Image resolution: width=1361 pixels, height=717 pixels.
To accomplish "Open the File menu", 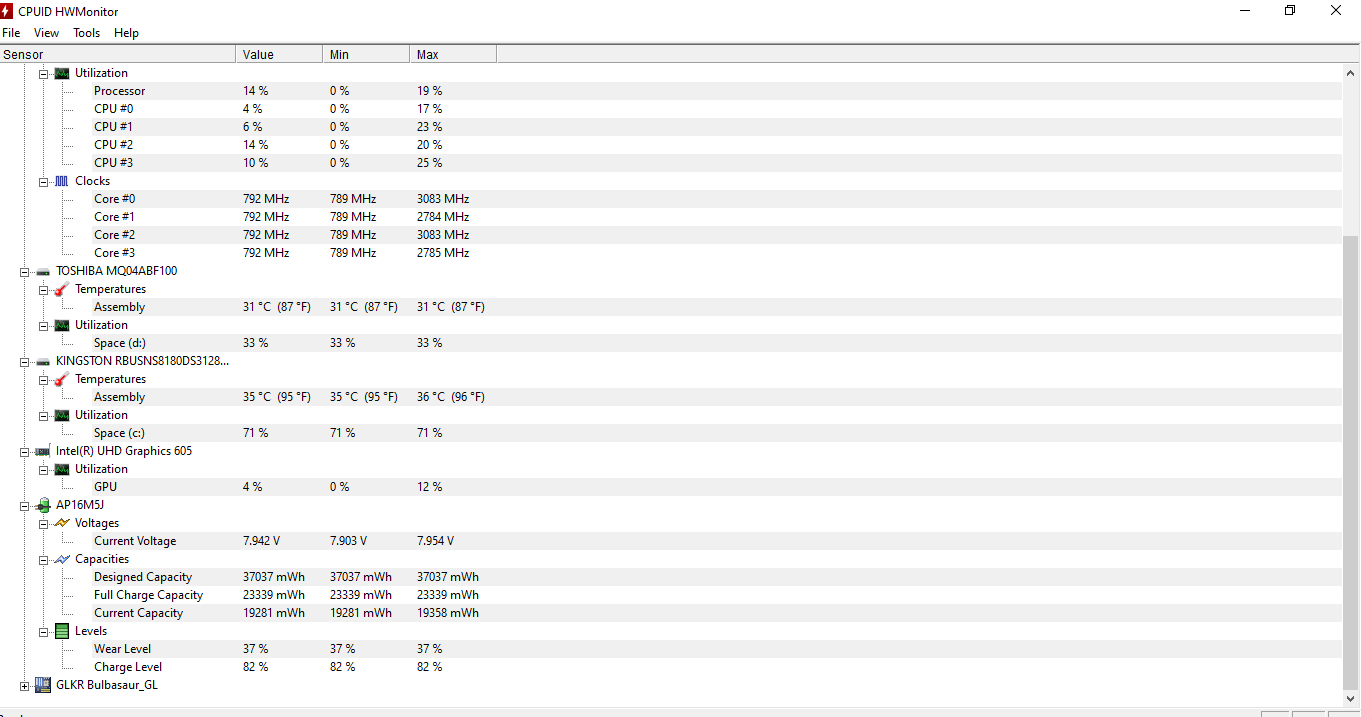I will (x=11, y=33).
